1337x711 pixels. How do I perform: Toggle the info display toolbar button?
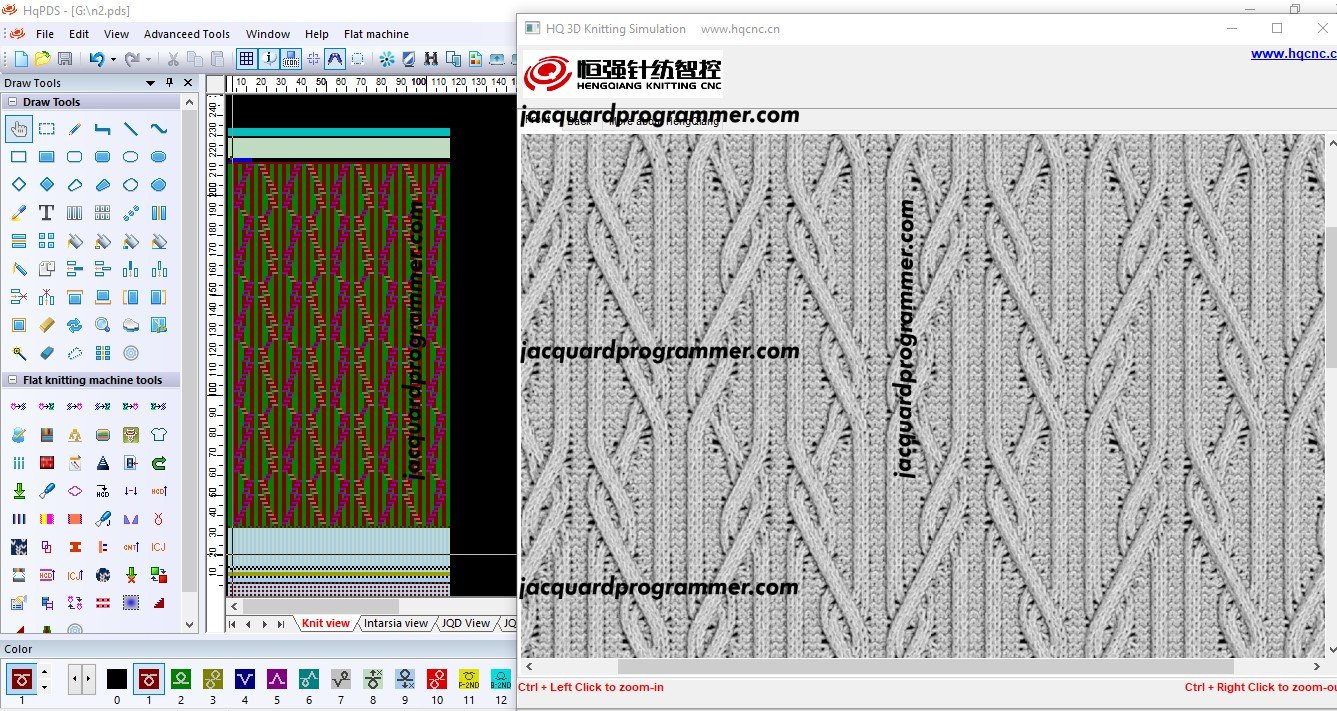(x=269, y=60)
